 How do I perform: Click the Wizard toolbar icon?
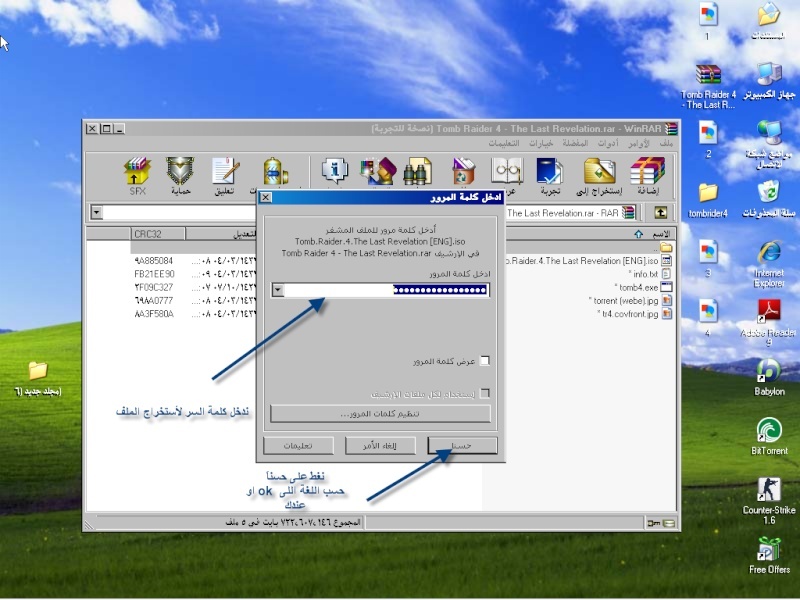pyautogui.click(x=378, y=171)
